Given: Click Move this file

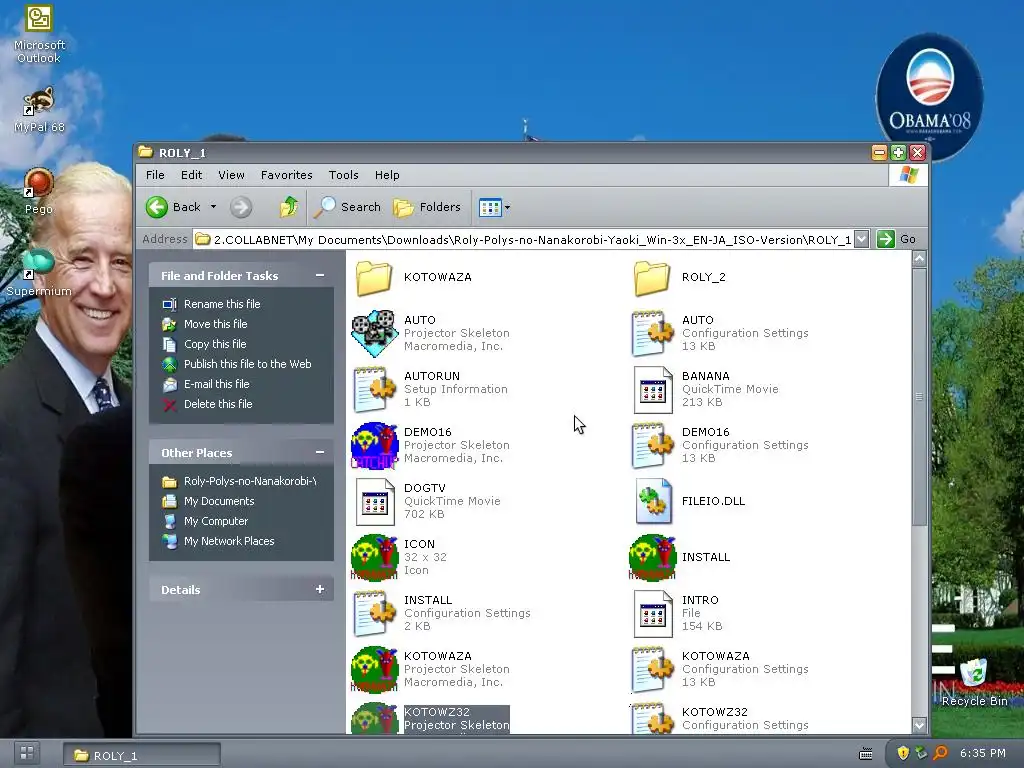Looking at the screenshot, I should (x=216, y=324).
